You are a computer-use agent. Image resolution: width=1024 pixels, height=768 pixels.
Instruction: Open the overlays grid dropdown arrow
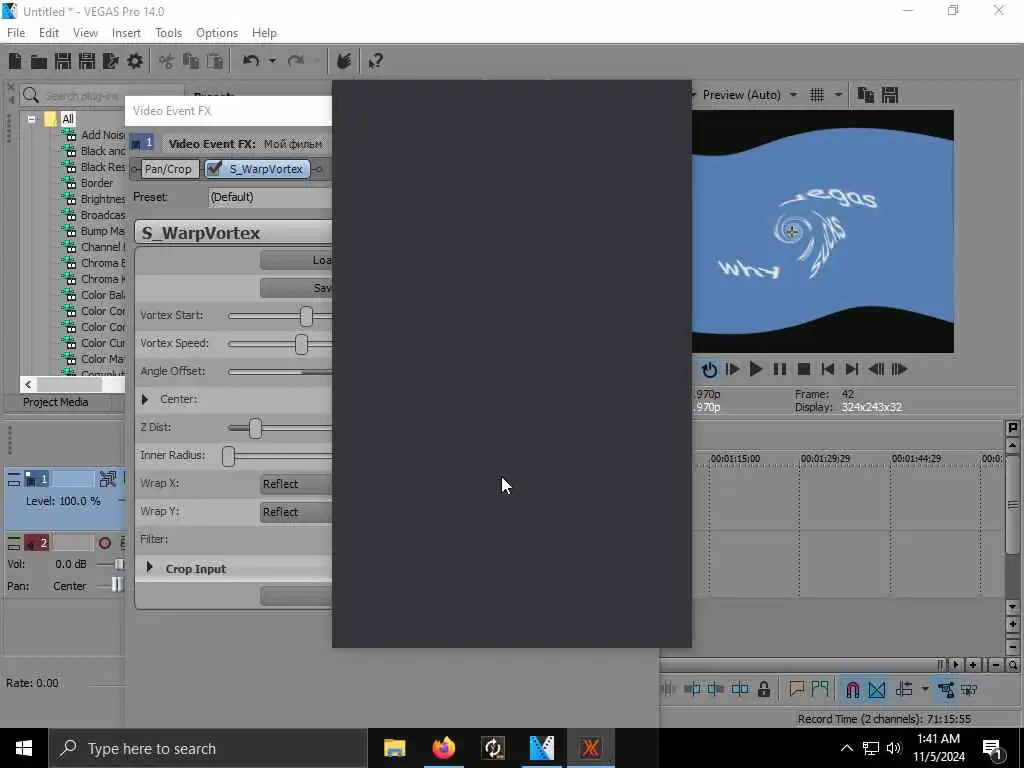coord(838,95)
